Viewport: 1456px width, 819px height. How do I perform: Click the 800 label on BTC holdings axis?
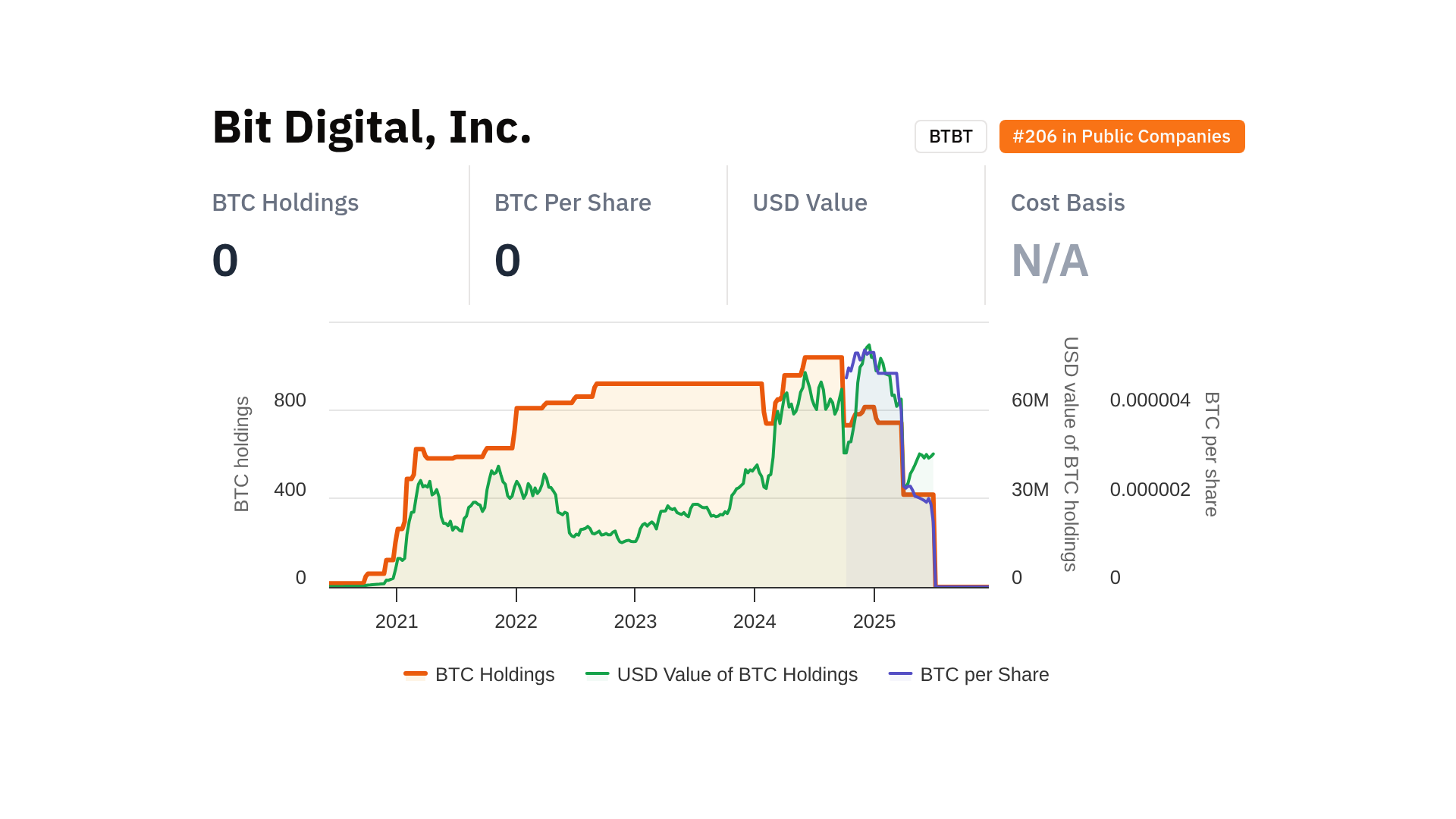pyautogui.click(x=290, y=400)
